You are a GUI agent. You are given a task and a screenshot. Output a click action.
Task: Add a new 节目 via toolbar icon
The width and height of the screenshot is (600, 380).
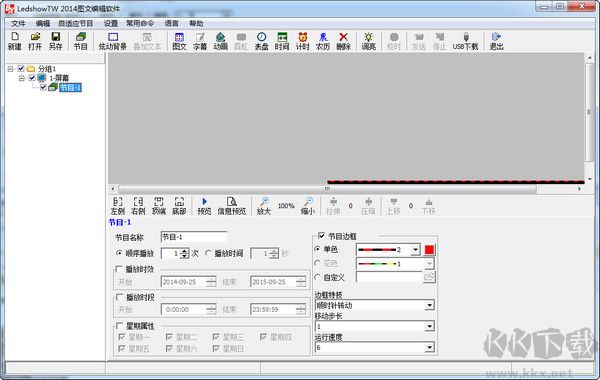click(81, 41)
